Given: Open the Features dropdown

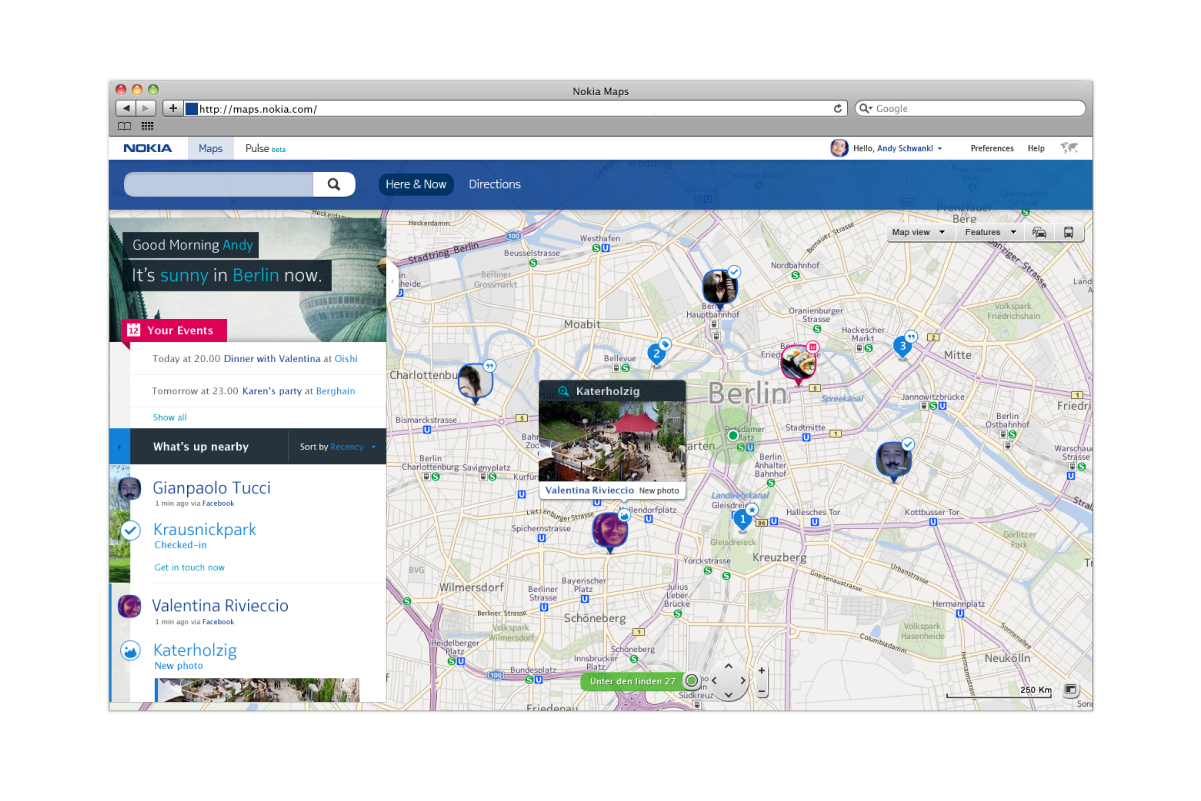Looking at the screenshot, I should point(989,232).
